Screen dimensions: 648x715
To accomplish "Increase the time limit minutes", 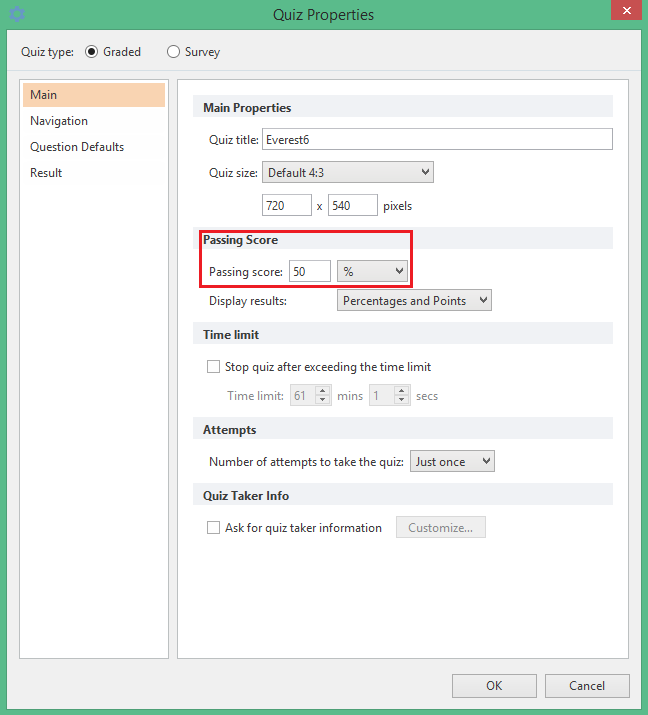I will [x=322, y=391].
